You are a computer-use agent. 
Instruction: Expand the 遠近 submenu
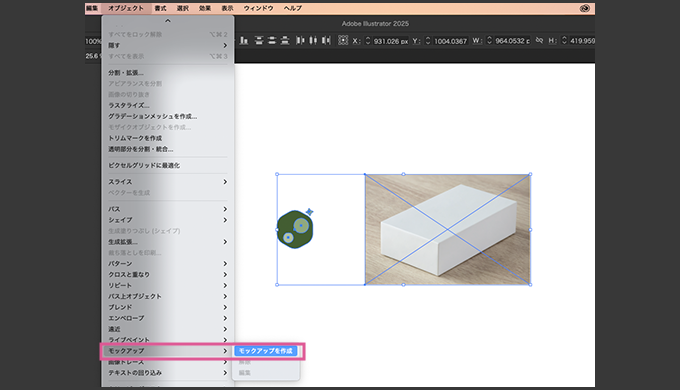tap(167, 329)
